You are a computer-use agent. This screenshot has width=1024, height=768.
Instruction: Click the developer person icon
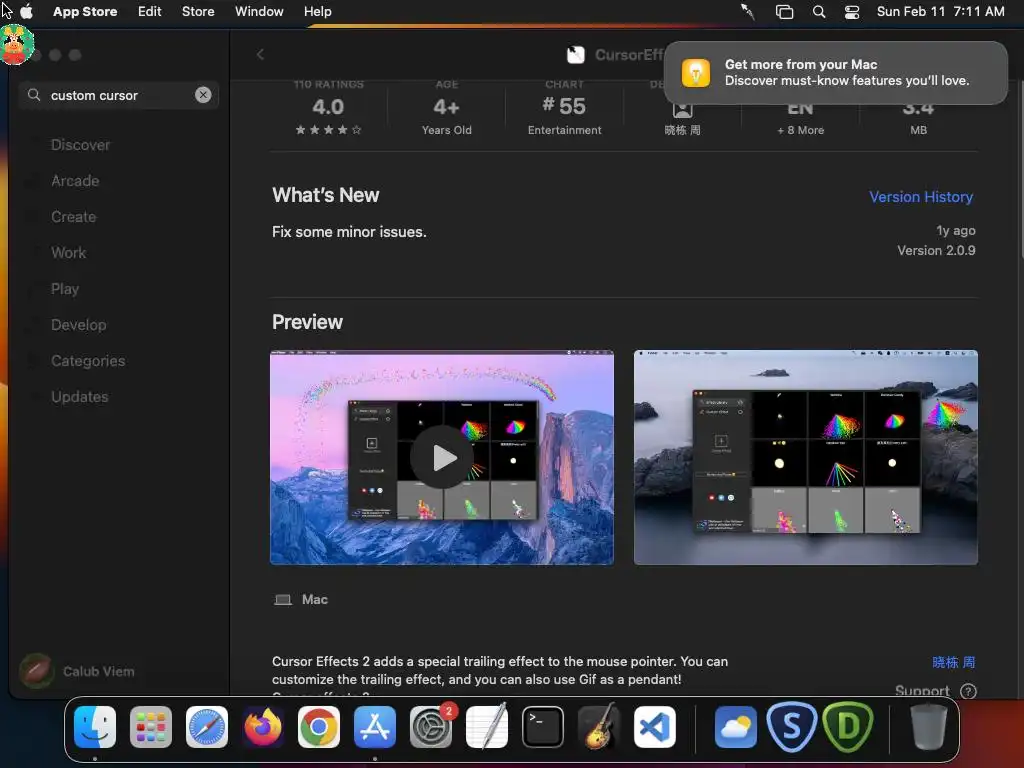682,109
